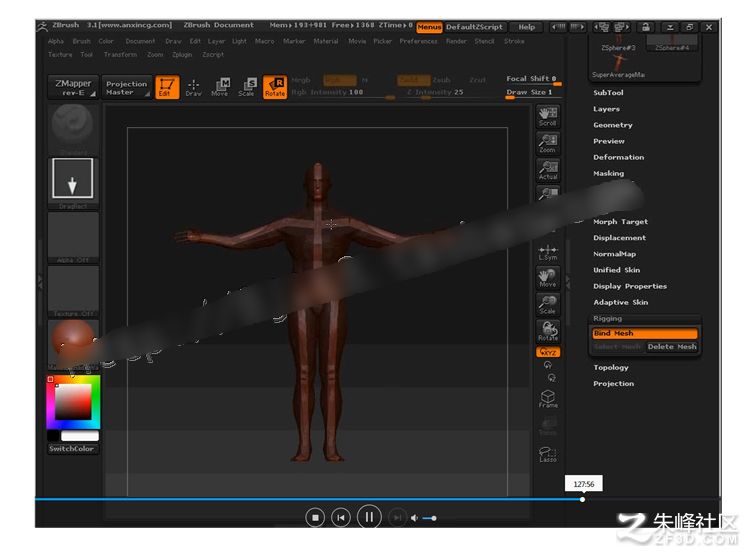Click the lock icon in the title bar

[645, 27]
